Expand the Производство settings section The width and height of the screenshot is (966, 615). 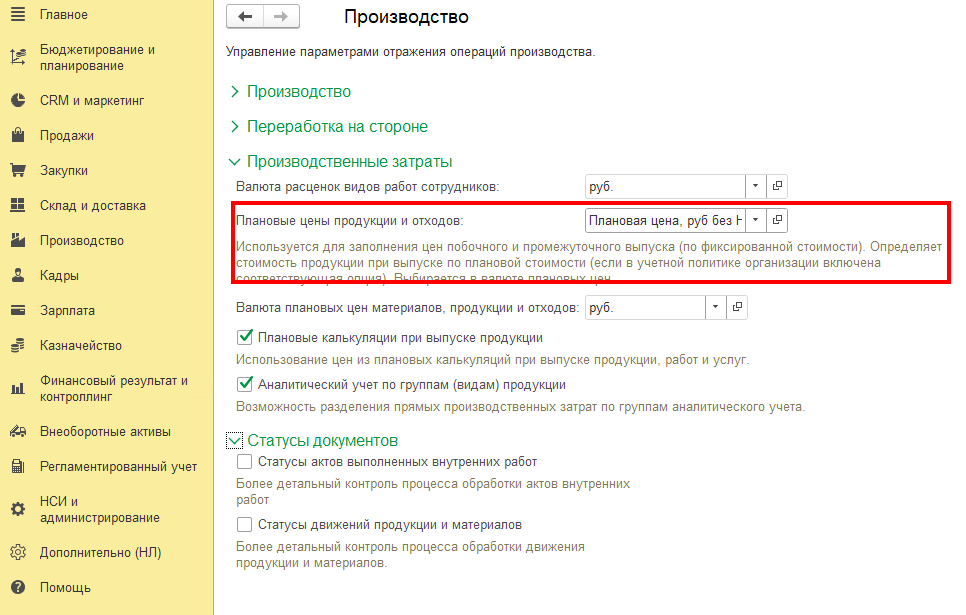click(x=234, y=91)
